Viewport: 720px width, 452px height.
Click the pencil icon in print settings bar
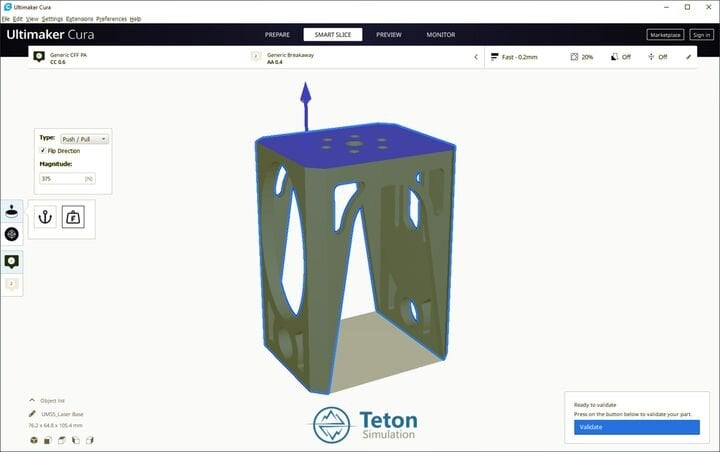(x=688, y=57)
